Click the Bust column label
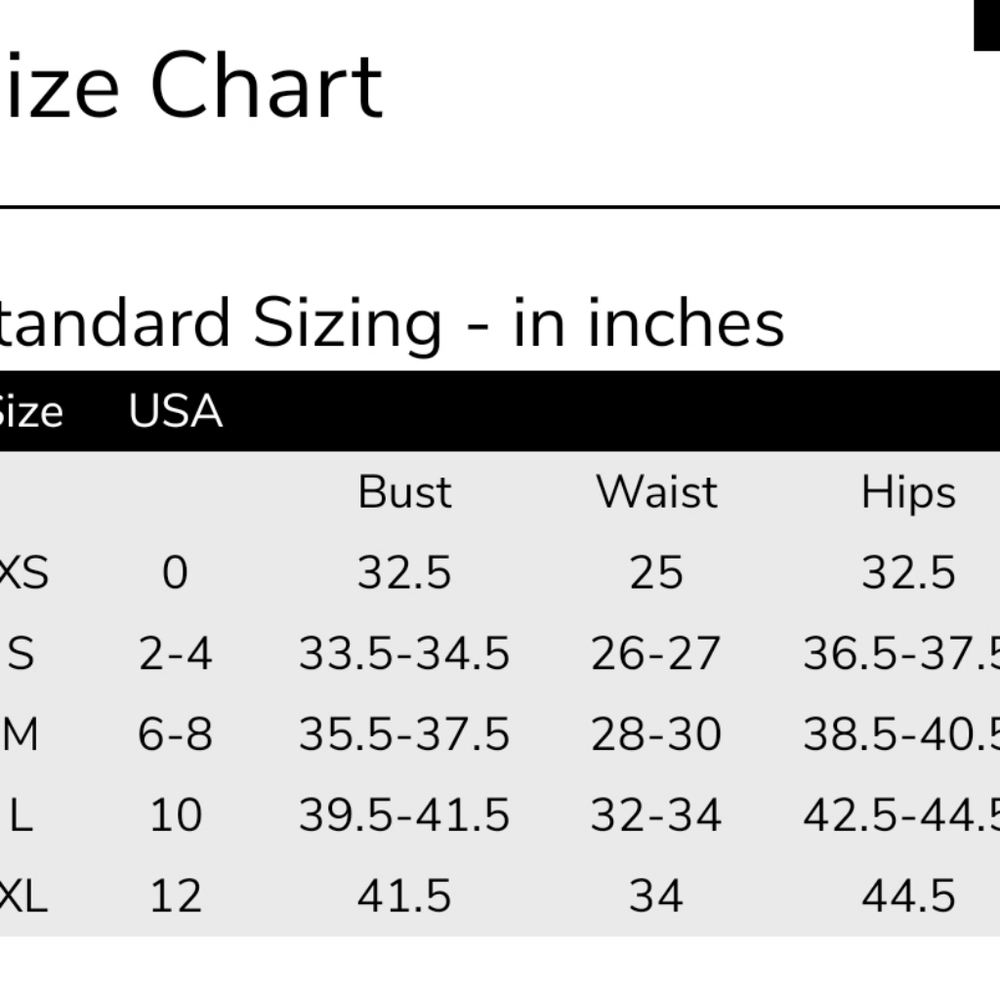The width and height of the screenshot is (1000, 999). [x=405, y=492]
